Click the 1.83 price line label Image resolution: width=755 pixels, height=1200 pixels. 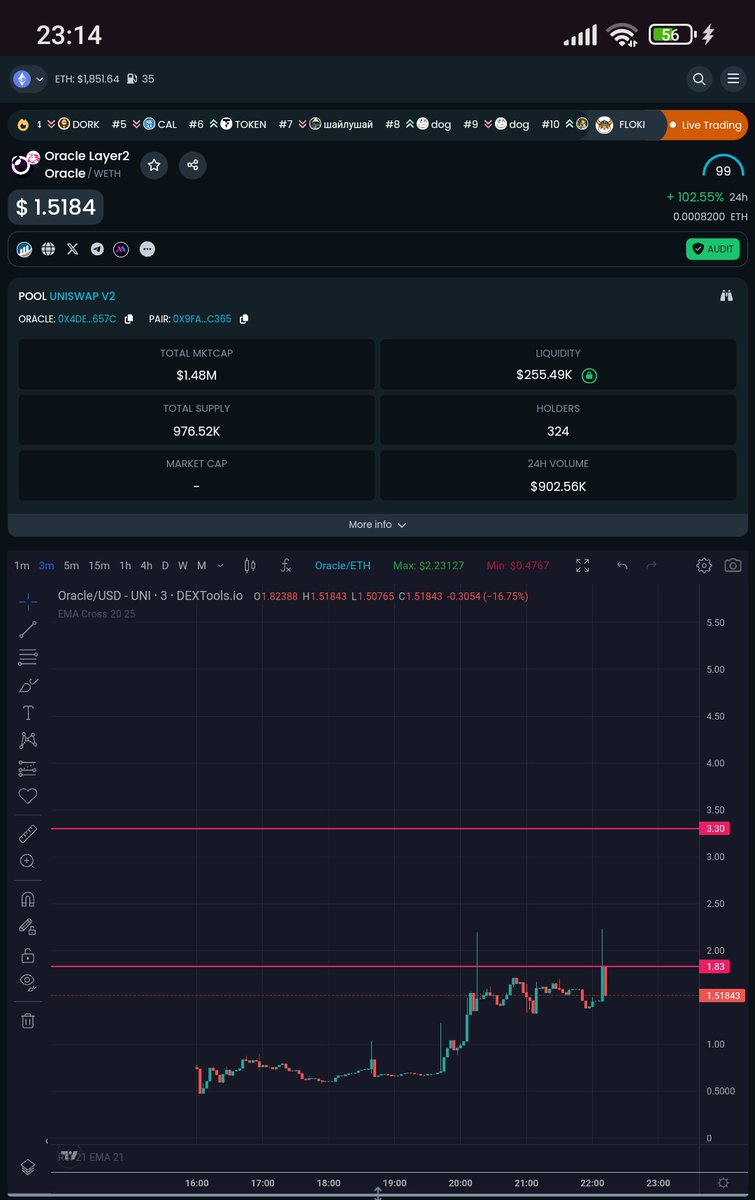tap(716, 966)
